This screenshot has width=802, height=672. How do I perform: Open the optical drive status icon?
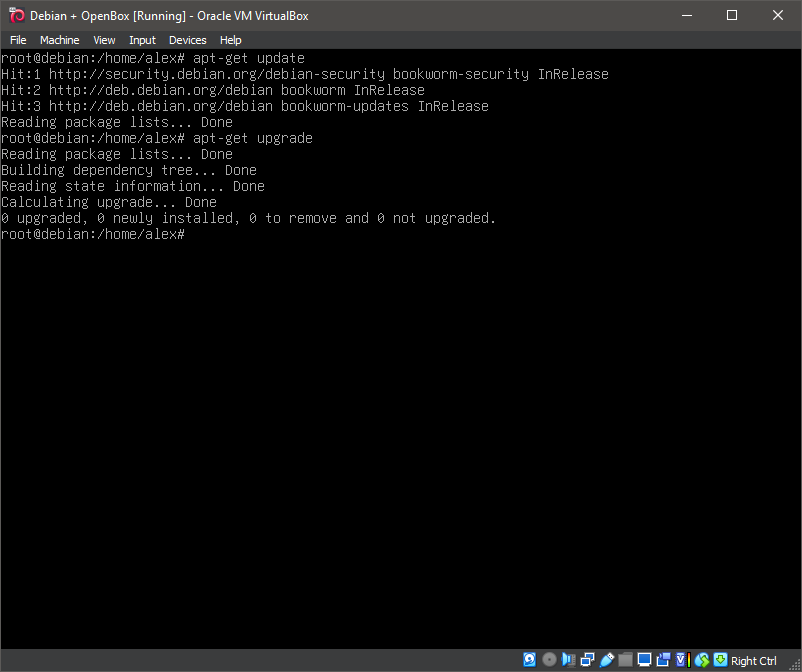coord(549,660)
